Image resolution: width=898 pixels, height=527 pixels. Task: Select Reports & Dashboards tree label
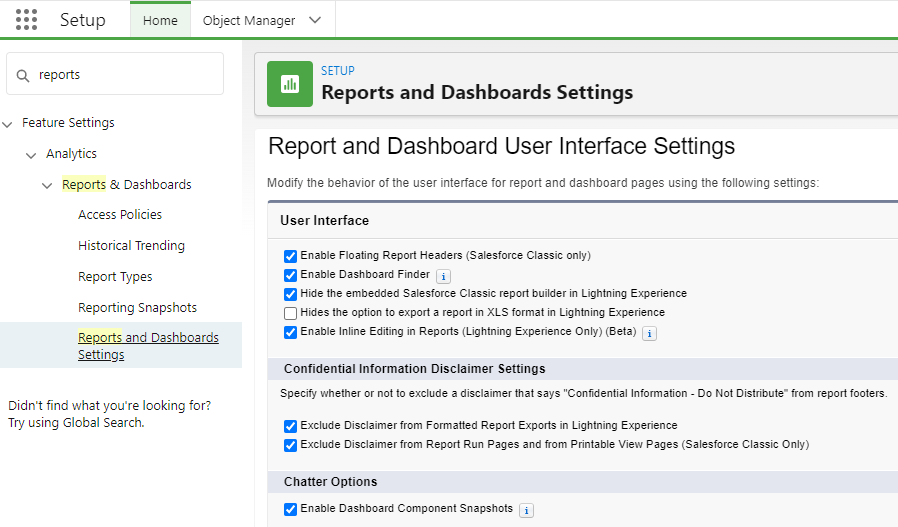(x=127, y=184)
